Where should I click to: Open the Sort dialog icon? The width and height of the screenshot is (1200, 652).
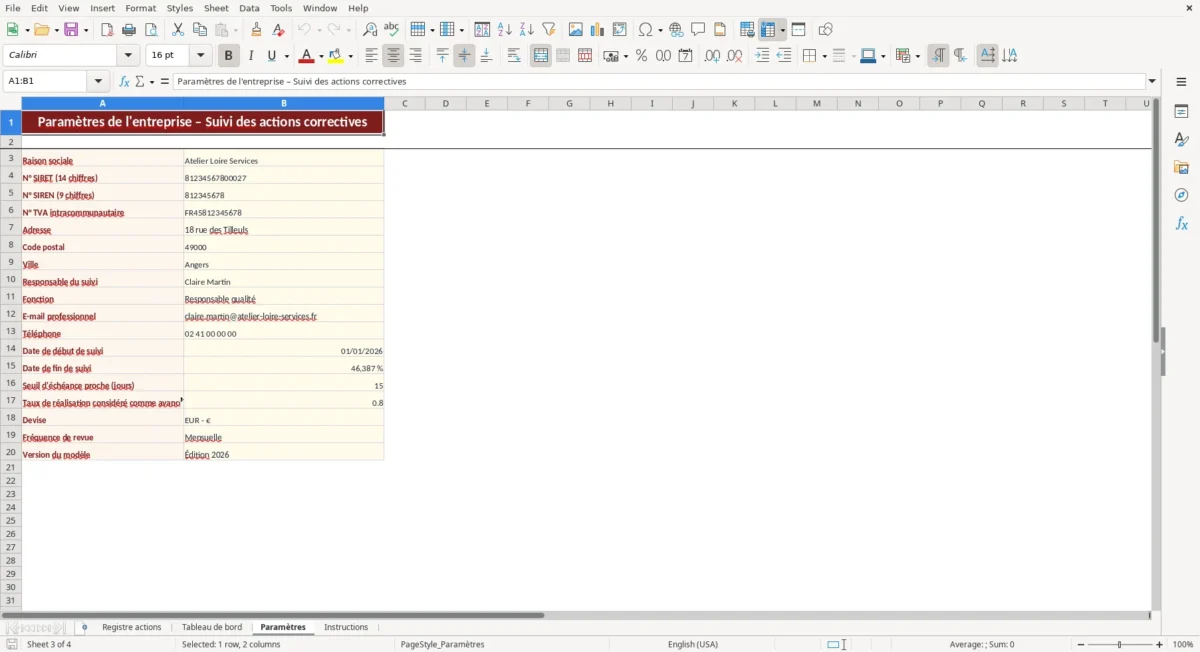point(482,30)
